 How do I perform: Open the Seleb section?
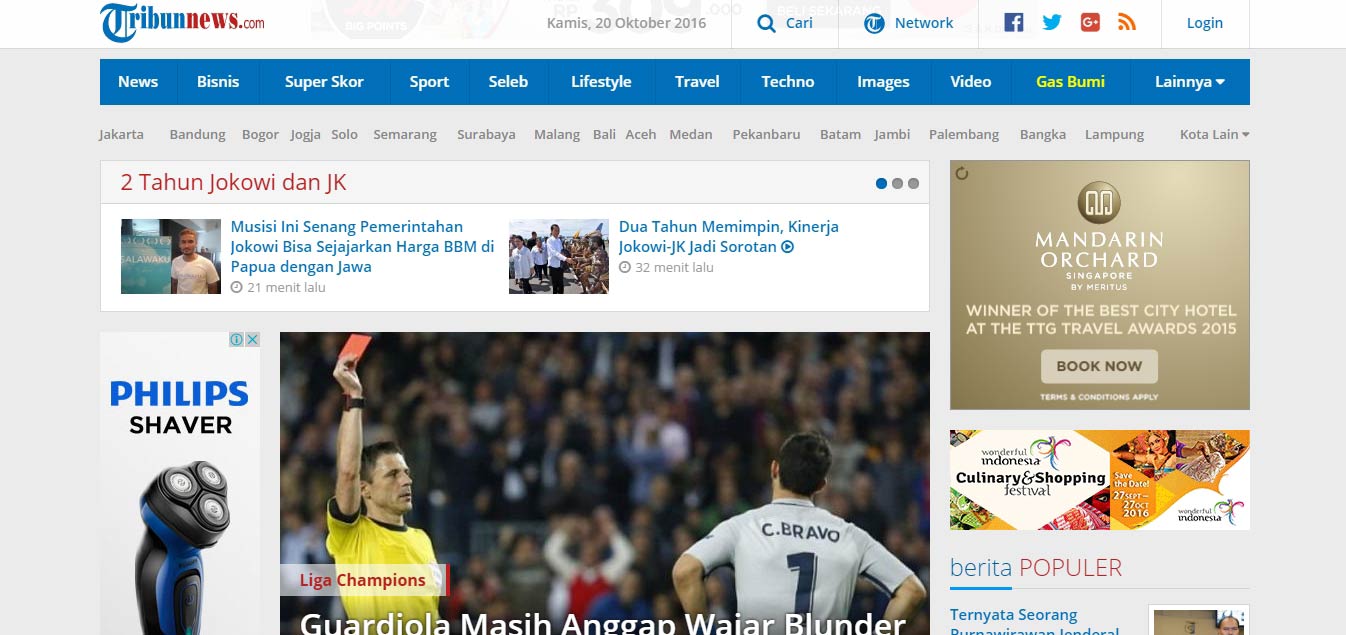(x=508, y=82)
